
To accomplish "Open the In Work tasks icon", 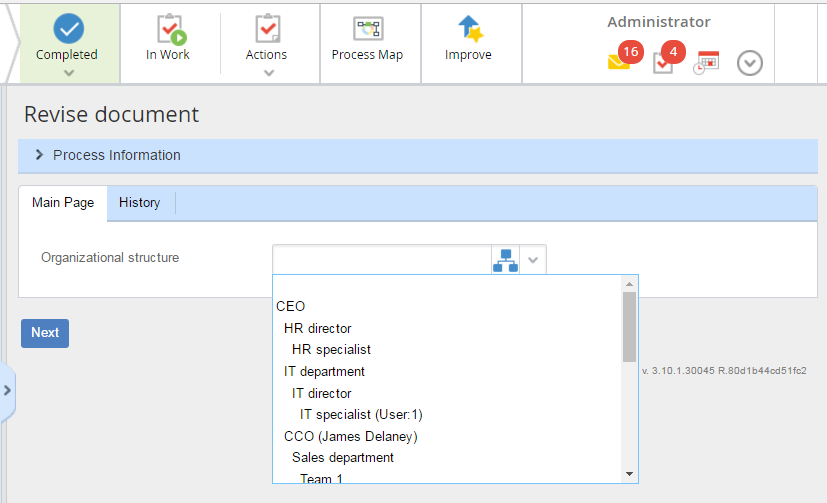I will (171, 29).
